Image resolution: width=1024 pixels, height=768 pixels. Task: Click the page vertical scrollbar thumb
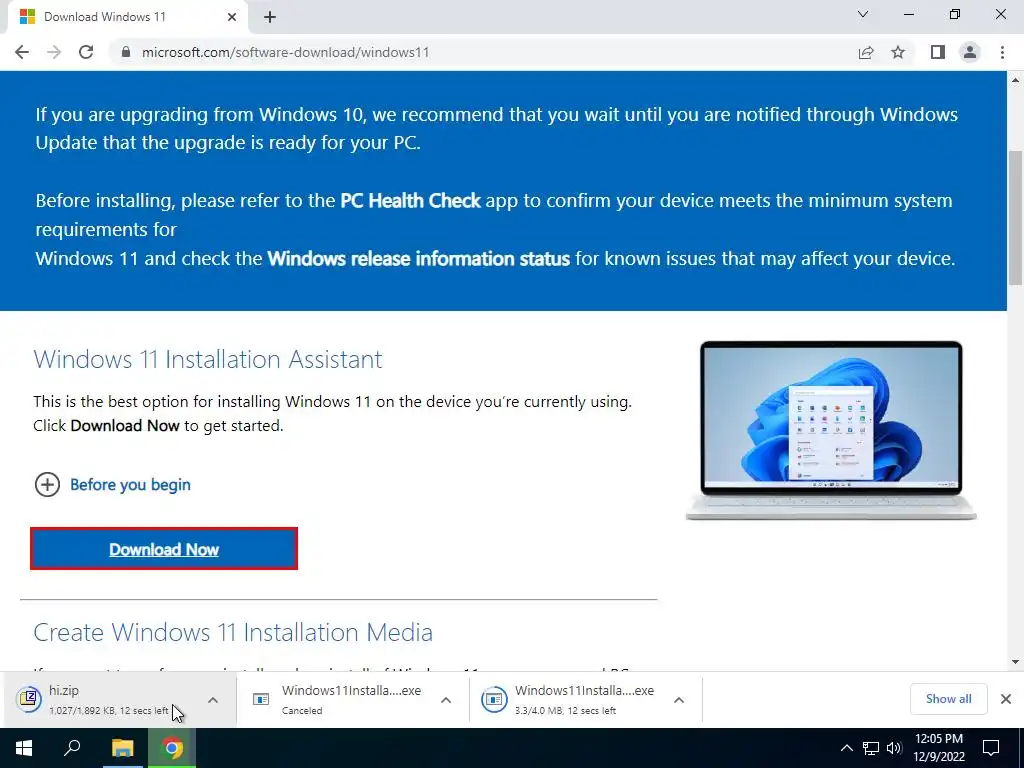[x=1015, y=217]
